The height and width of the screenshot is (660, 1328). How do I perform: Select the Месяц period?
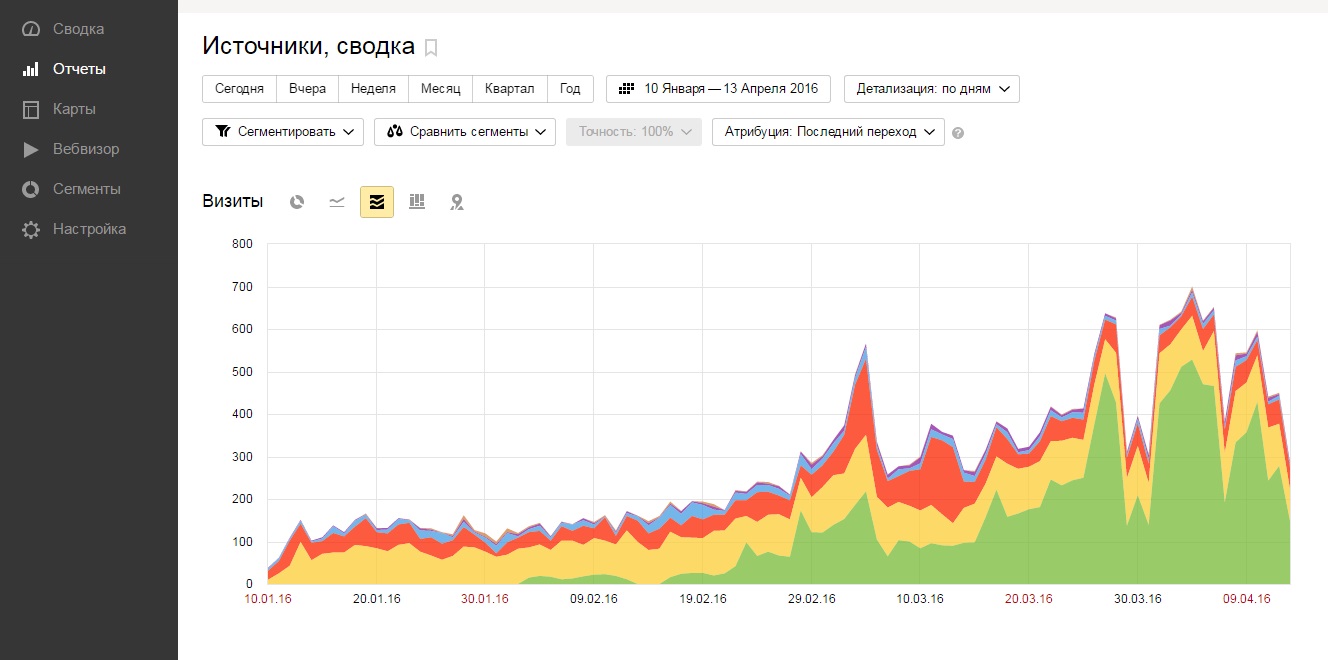[x=441, y=88]
